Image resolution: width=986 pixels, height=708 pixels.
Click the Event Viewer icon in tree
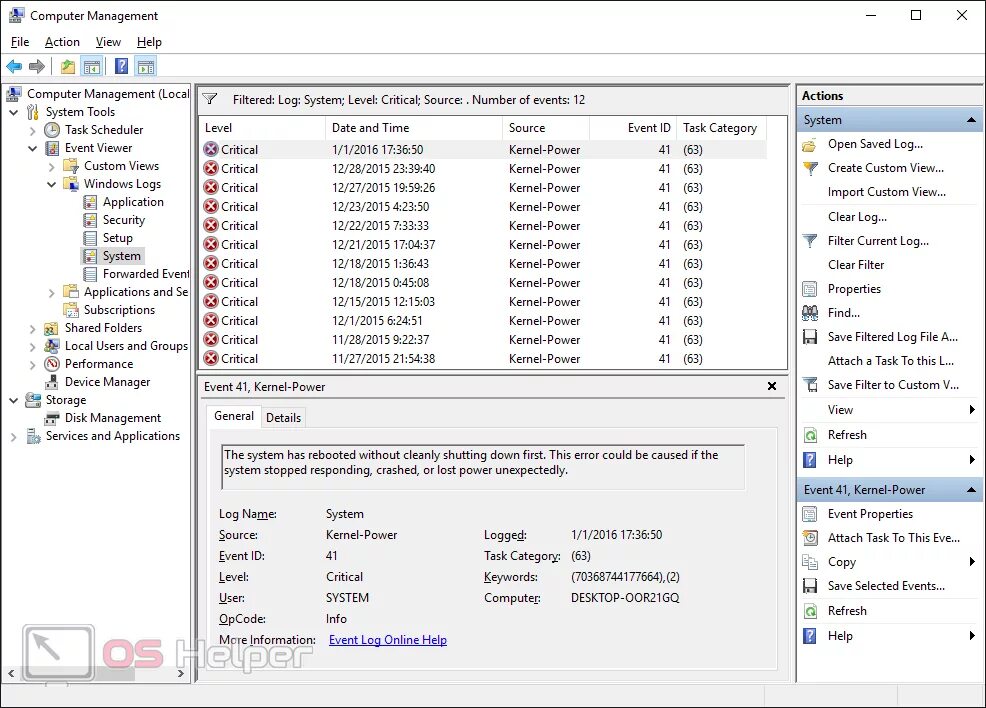coord(52,148)
